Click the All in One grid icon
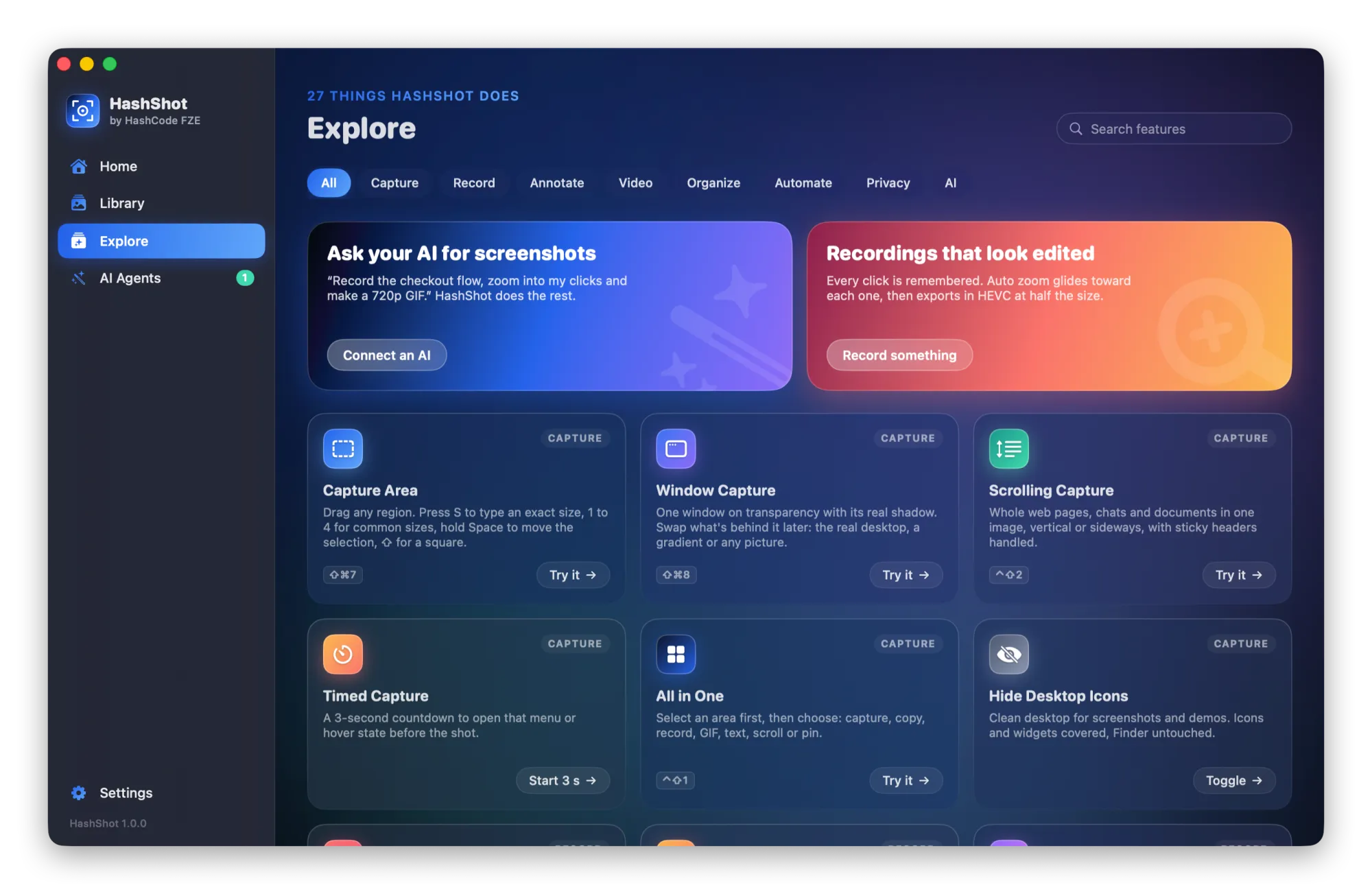1372x894 pixels. pyautogui.click(x=676, y=654)
